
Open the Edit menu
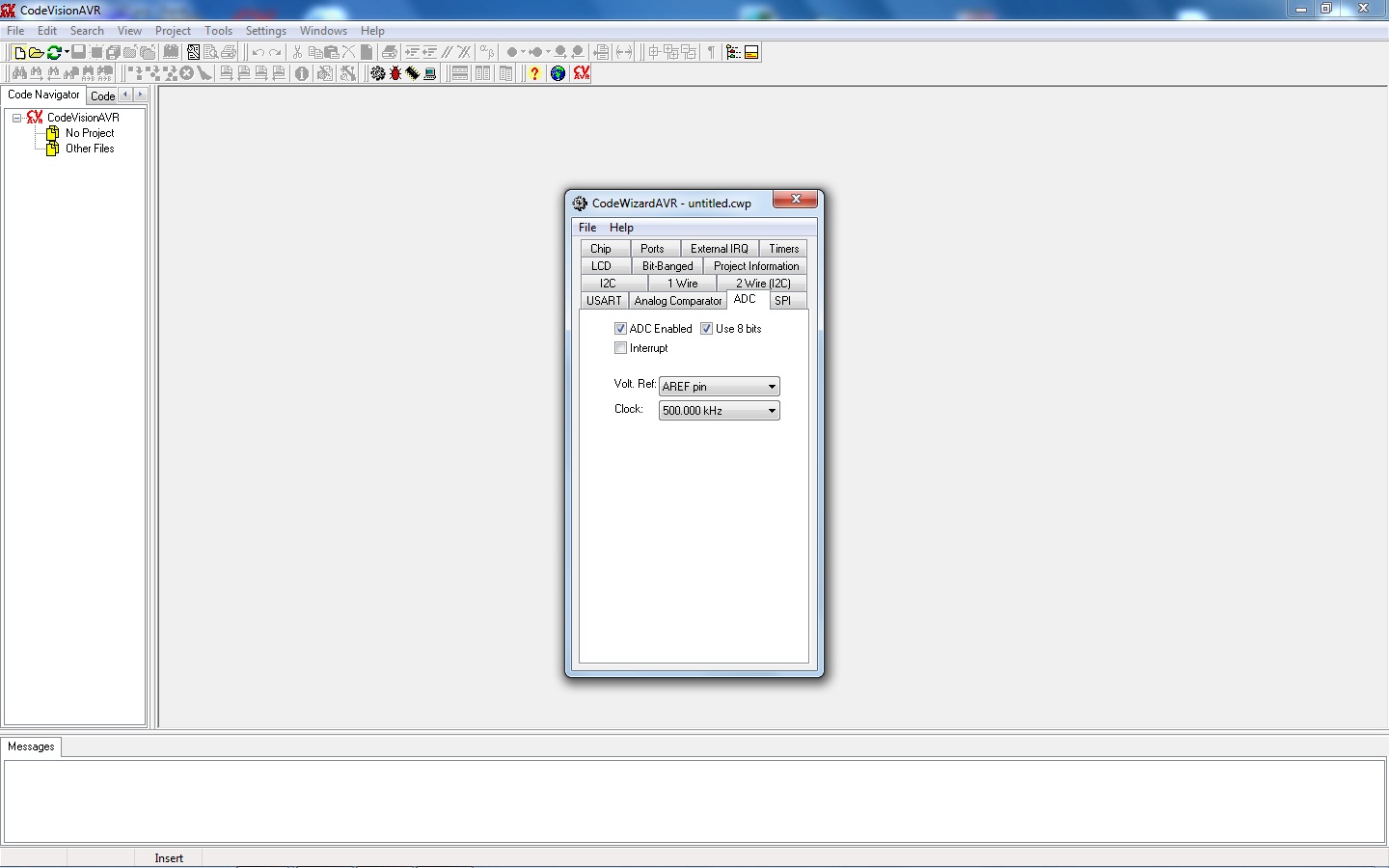[47, 31]
